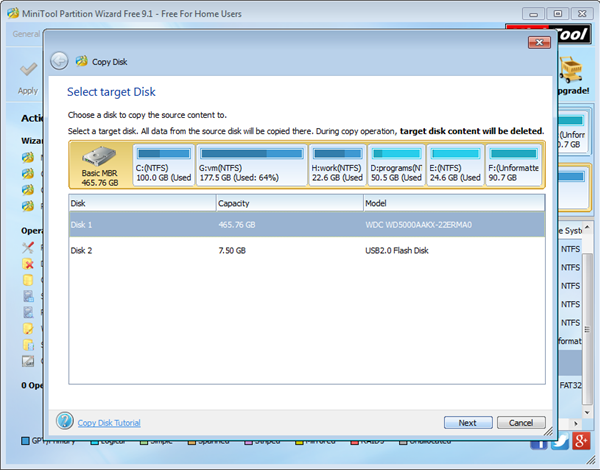This screenshot has height=470, width=600.
Task: Click the sidebar icon below the pencil-and-note icon
Action: tap(28, 344)
